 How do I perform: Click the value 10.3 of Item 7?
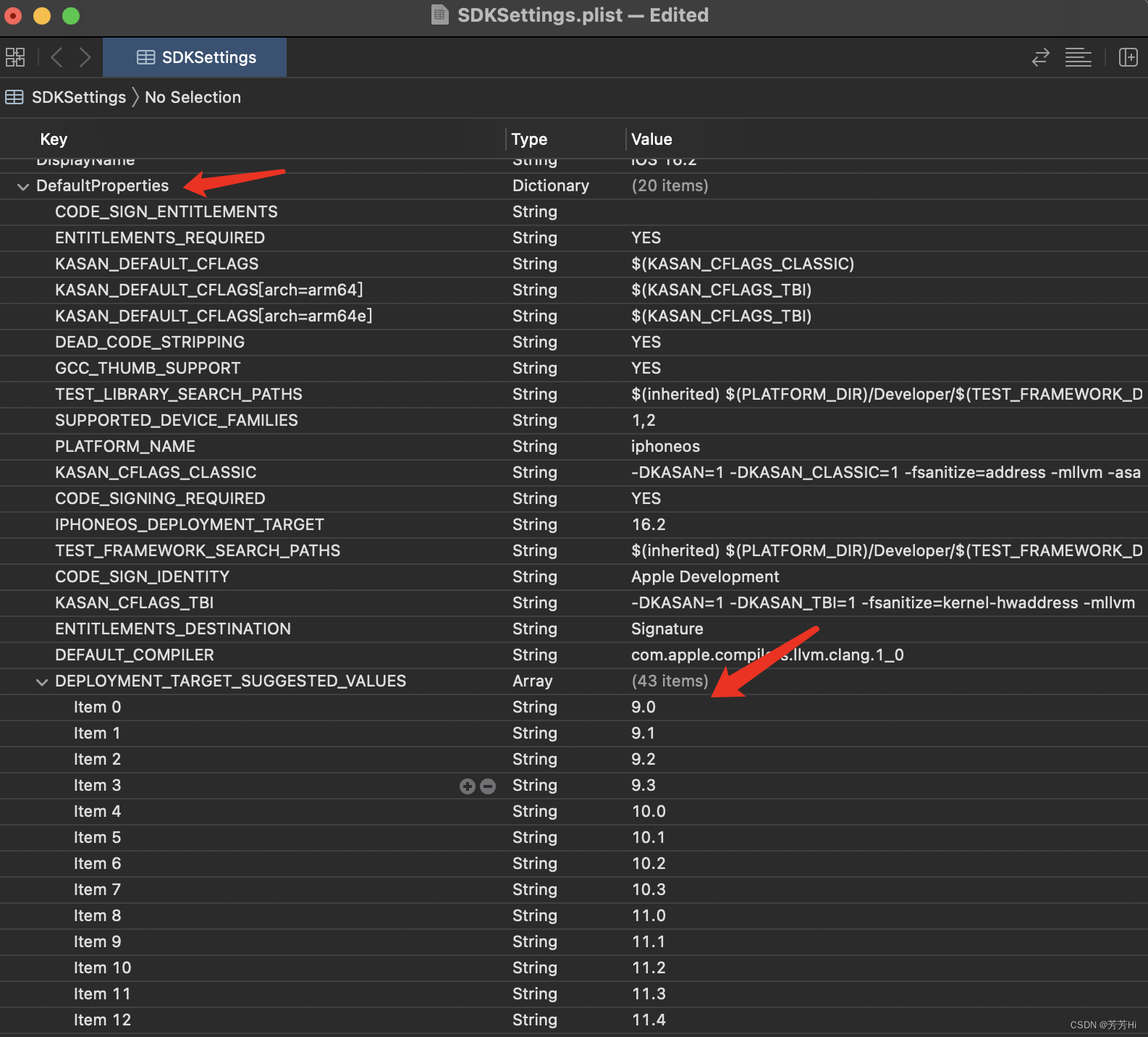649,889
